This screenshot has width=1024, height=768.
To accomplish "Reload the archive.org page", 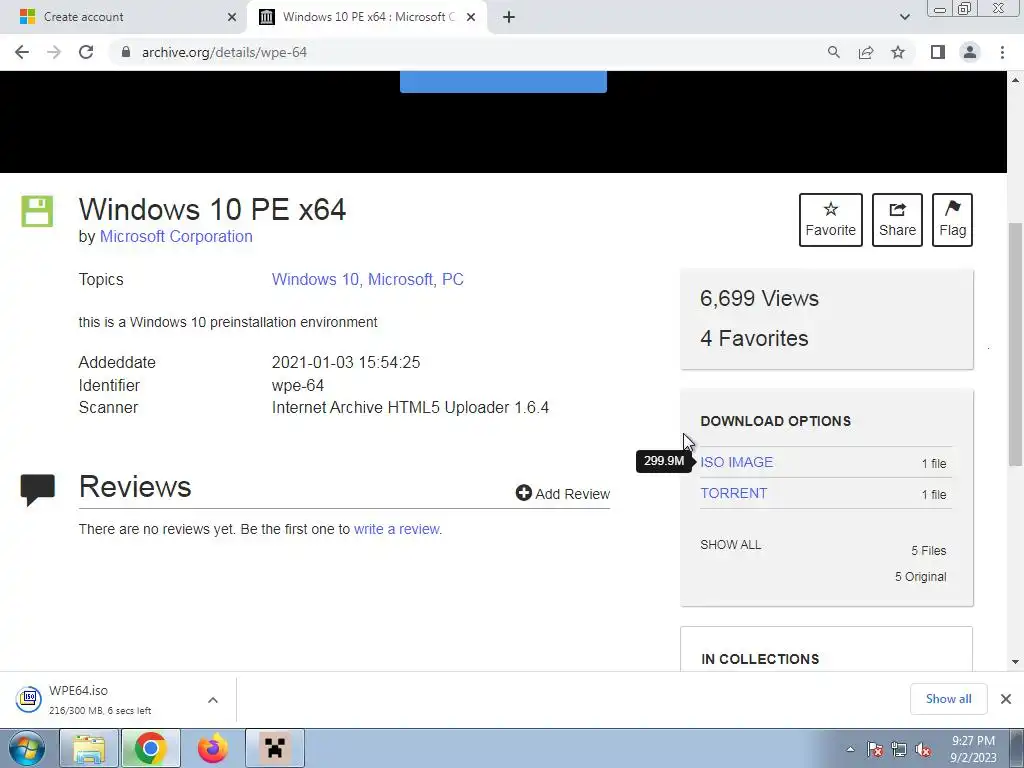I will (x=86, y=52).
